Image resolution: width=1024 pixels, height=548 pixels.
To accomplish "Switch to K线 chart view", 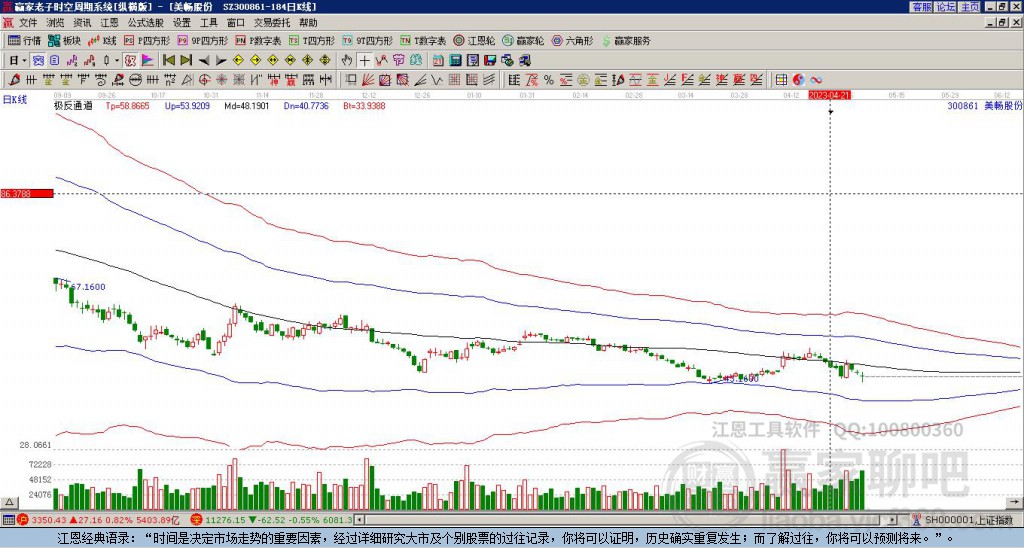I will pyautogui.click(x=102, y=40).
